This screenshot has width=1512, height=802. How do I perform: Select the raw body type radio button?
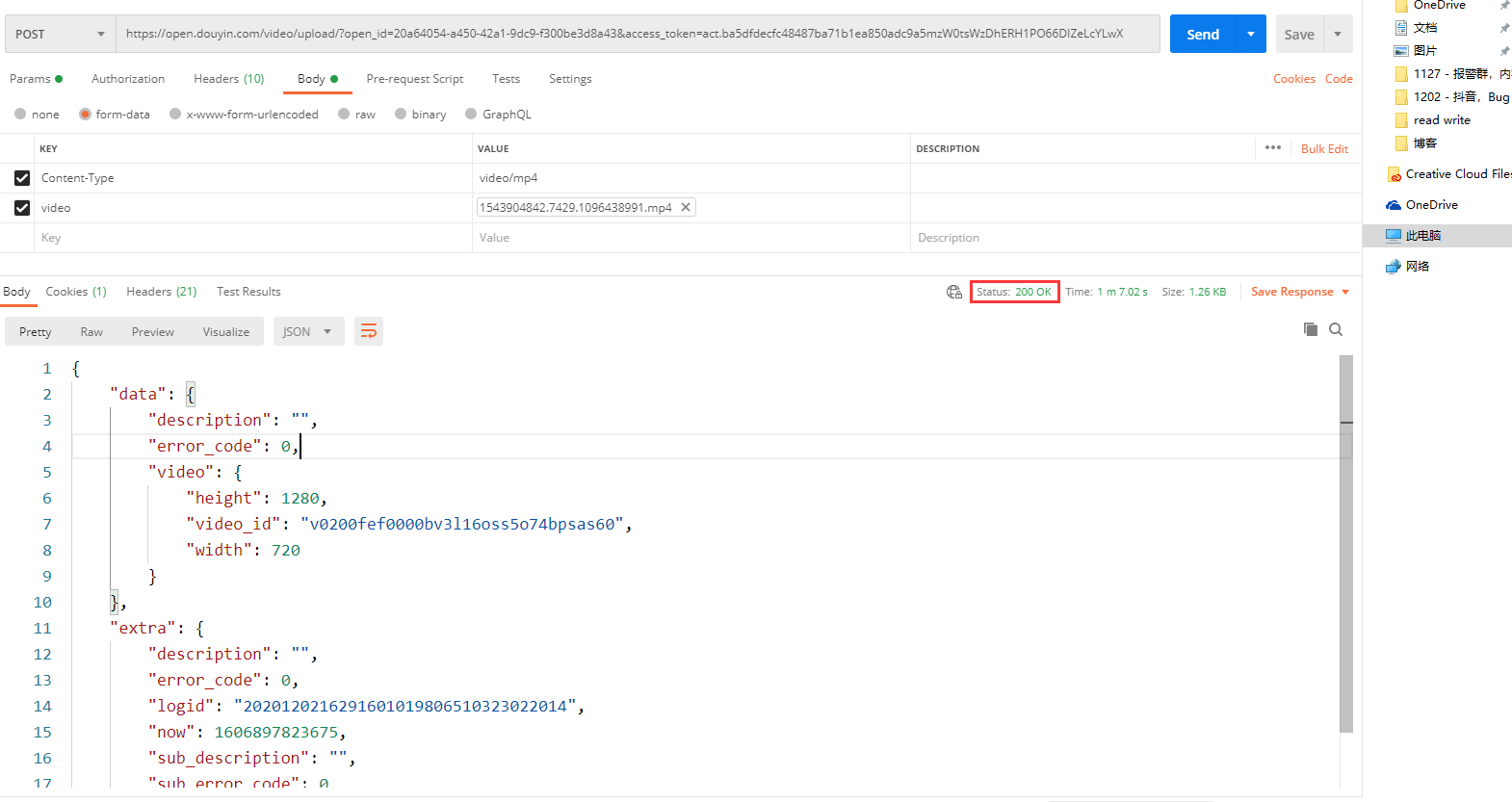point(344,115)
